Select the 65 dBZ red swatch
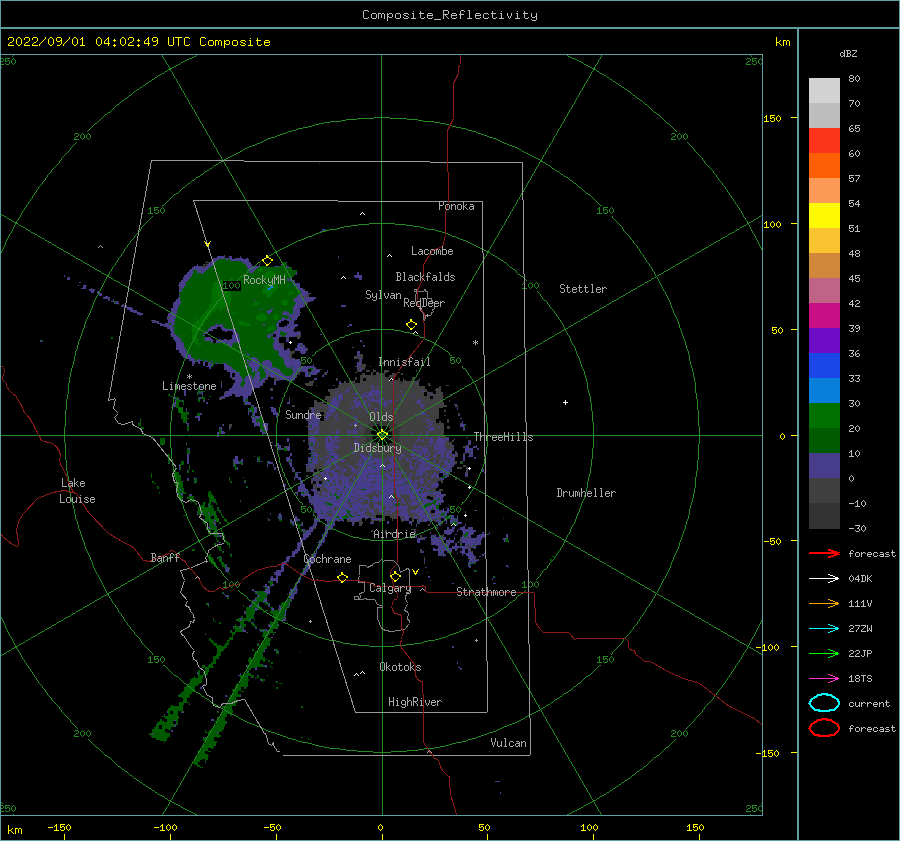Screen dimensions: 900x841 point(824,141)
